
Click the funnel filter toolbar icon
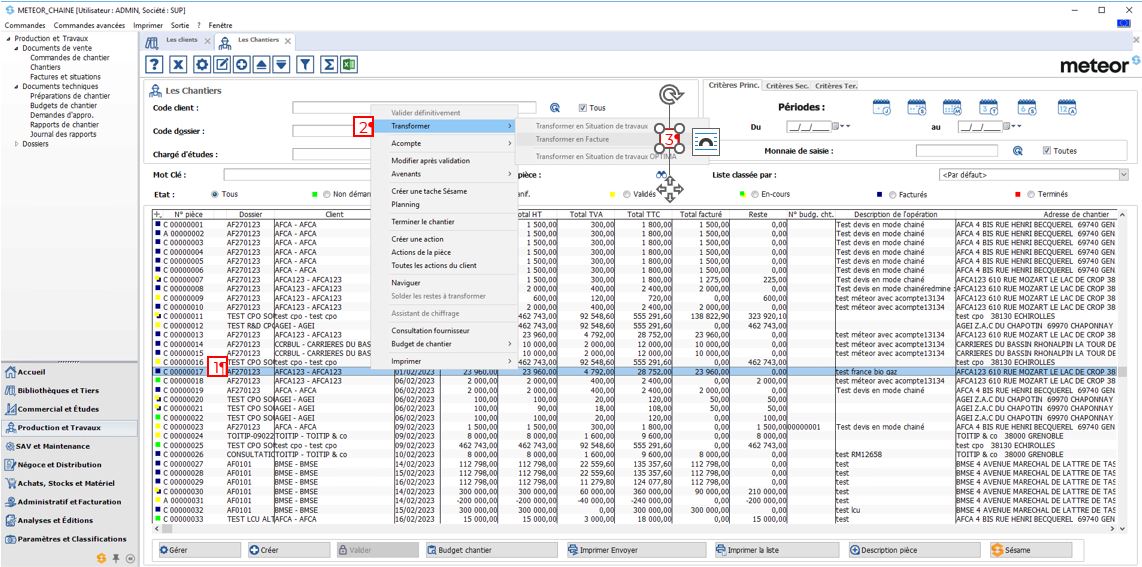coord(305,65)
